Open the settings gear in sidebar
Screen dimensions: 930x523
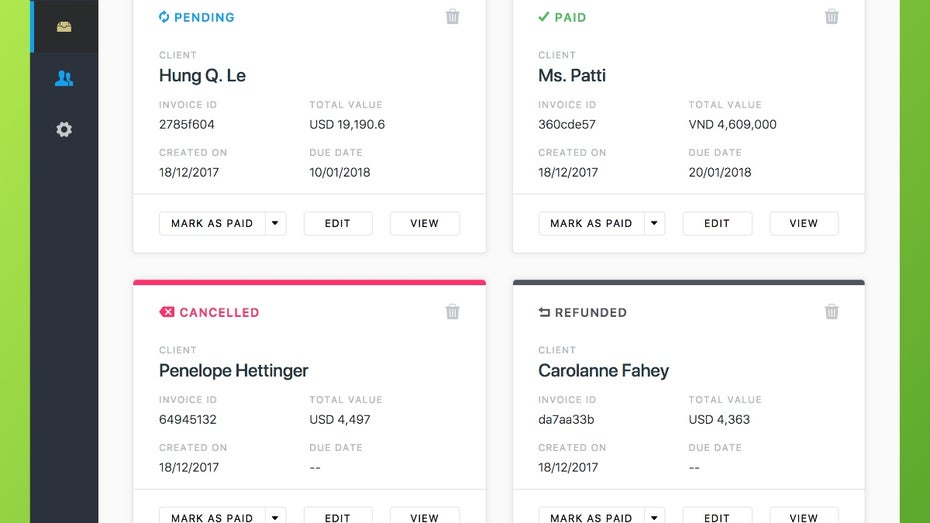click(64, 129)
